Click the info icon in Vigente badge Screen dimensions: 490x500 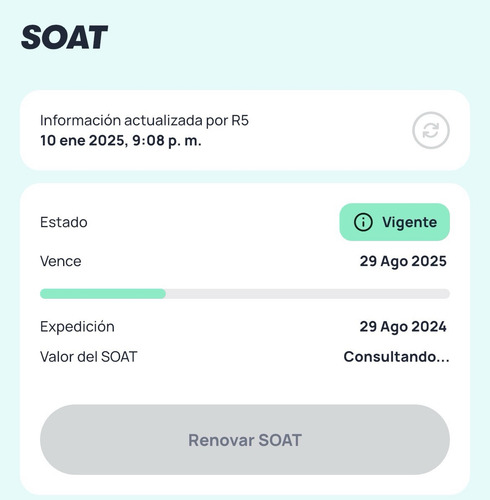[363, 222]
